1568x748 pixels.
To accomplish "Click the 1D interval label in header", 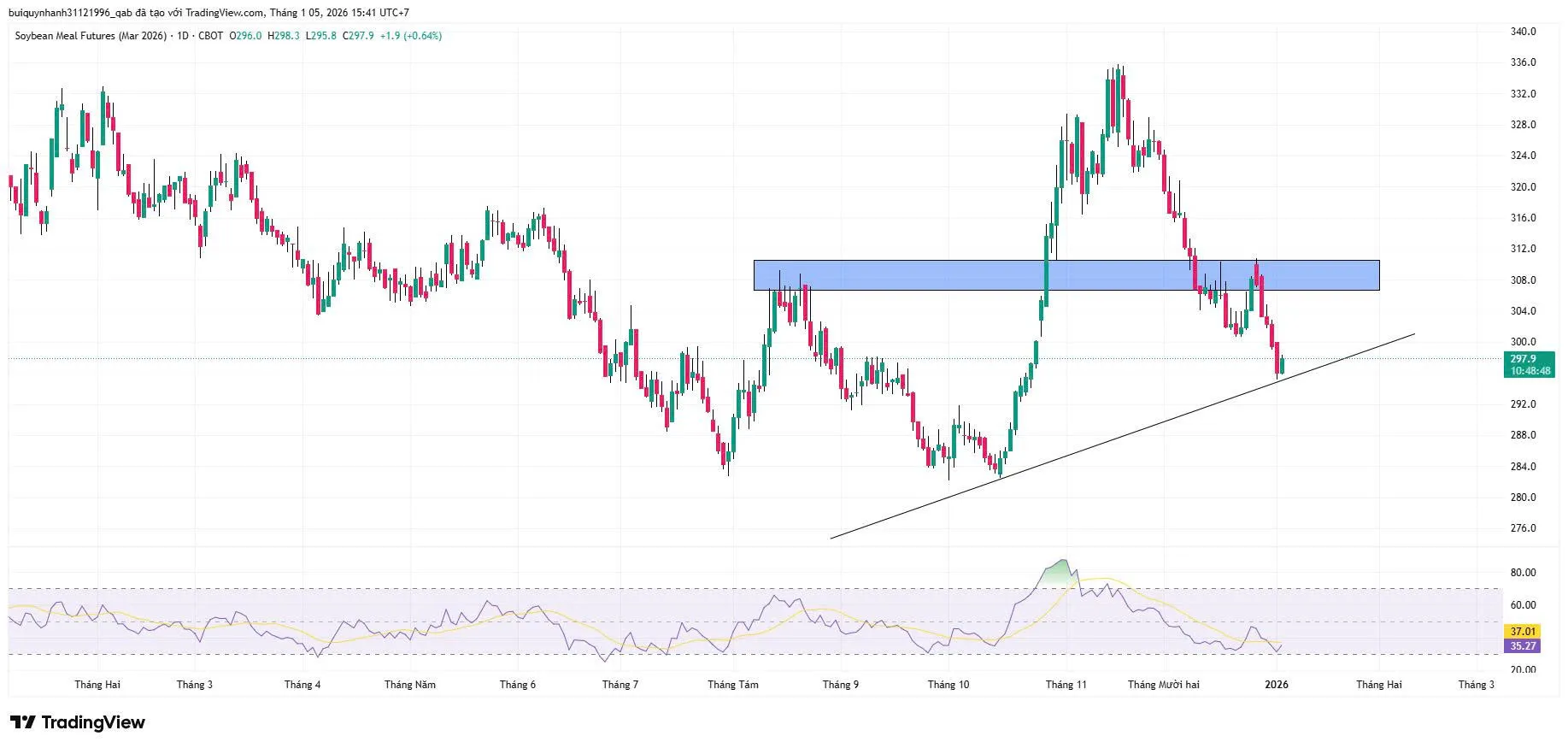I will pos(182,36).
